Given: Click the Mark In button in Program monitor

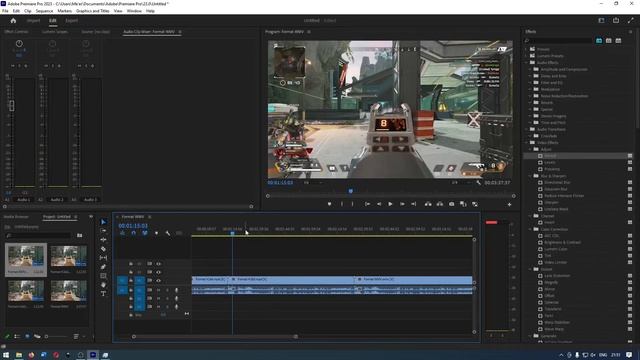Looking at the screenshot, I should pos(342,204).
